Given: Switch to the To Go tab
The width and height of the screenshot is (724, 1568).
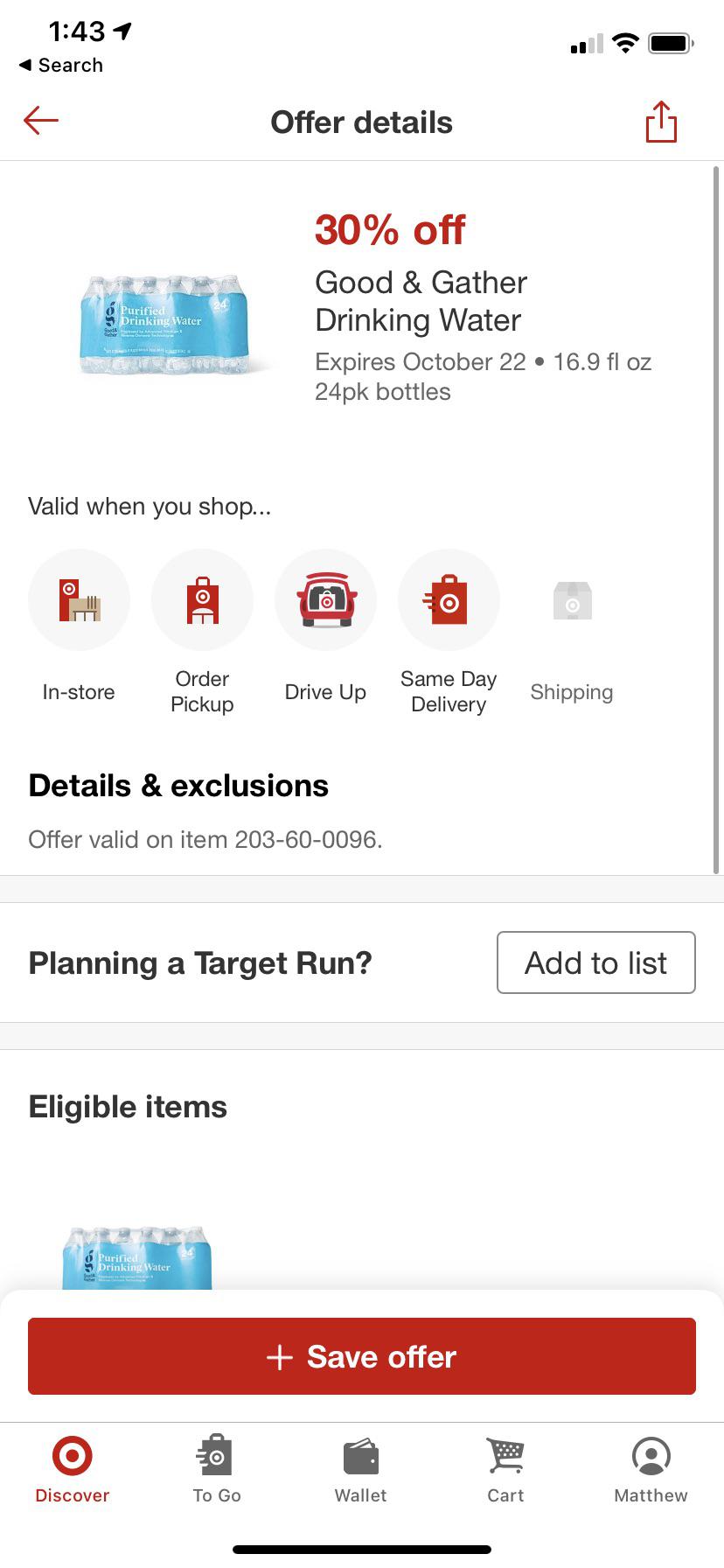Looking at the screenshot, I should [x=216, y=1470].
